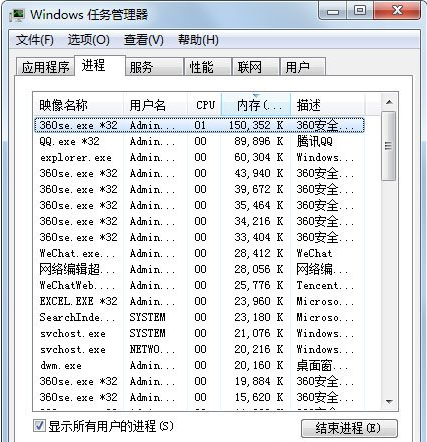Select the EXCEL.EXE *32 process row
427x442 pixels.
(199, 301)
